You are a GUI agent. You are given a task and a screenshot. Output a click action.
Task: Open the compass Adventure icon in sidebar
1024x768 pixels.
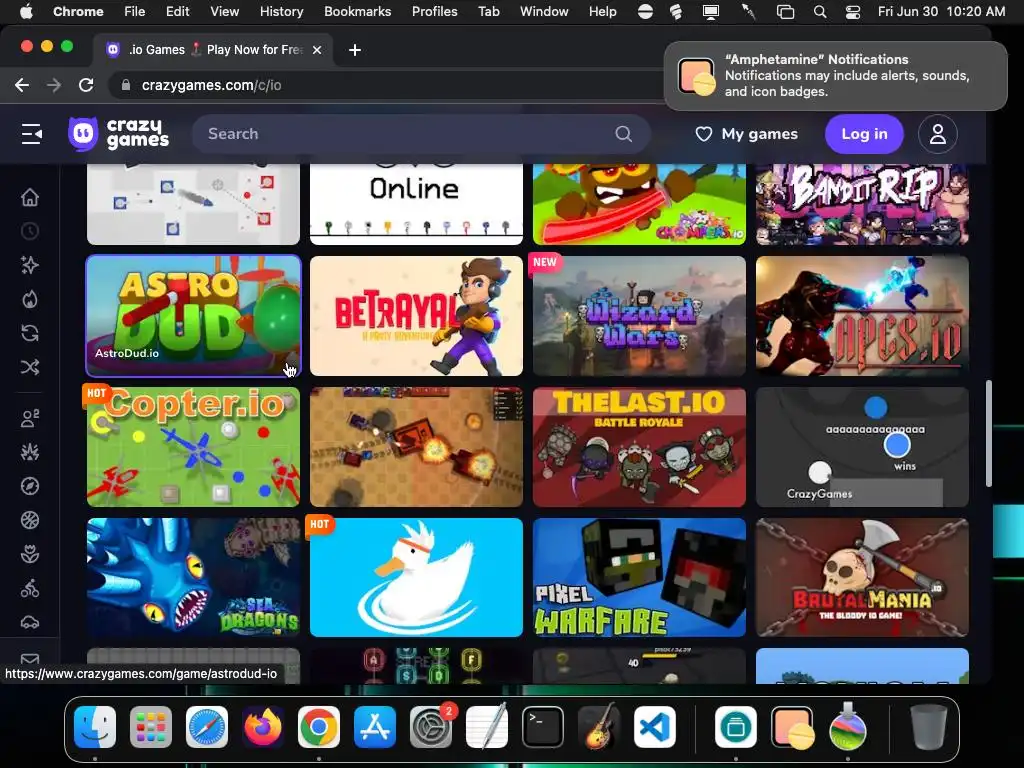click(x=30, y=486)
